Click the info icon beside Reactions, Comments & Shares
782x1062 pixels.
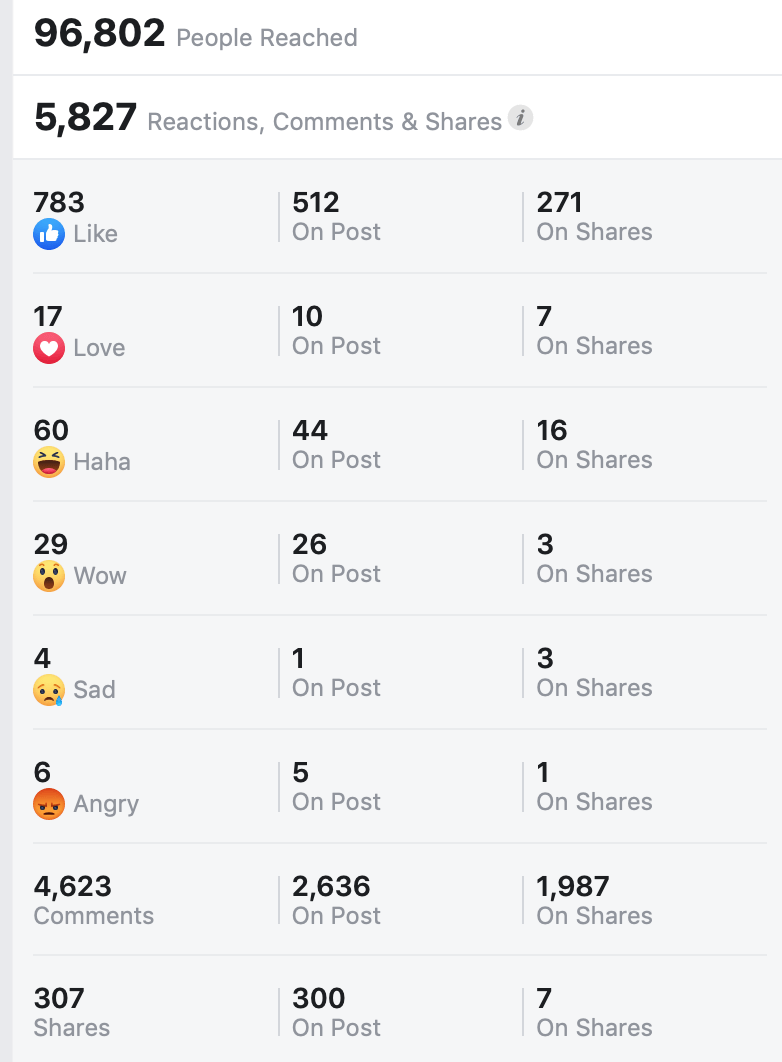520,118
